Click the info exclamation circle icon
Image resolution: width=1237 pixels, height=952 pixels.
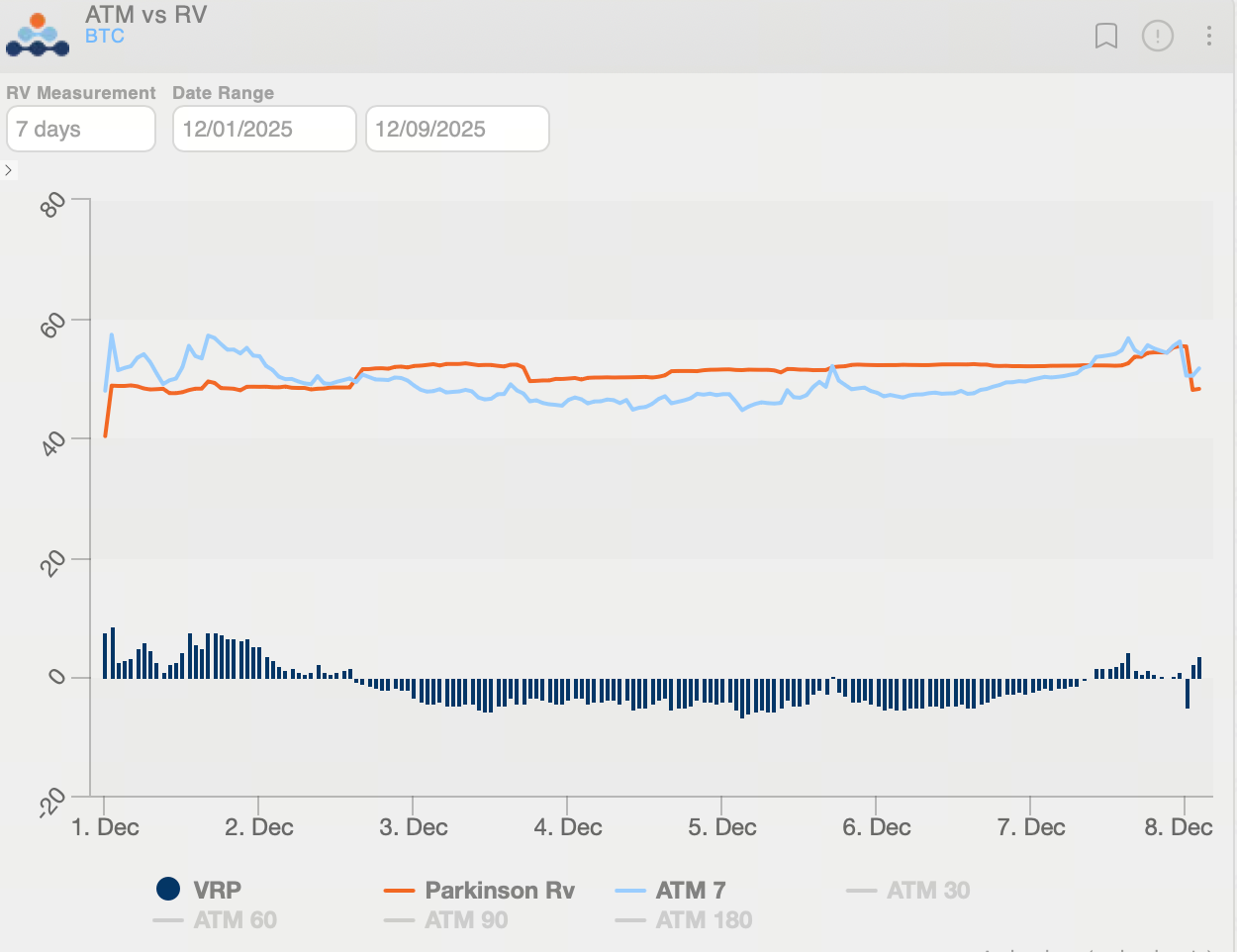tap(1158, 37)
